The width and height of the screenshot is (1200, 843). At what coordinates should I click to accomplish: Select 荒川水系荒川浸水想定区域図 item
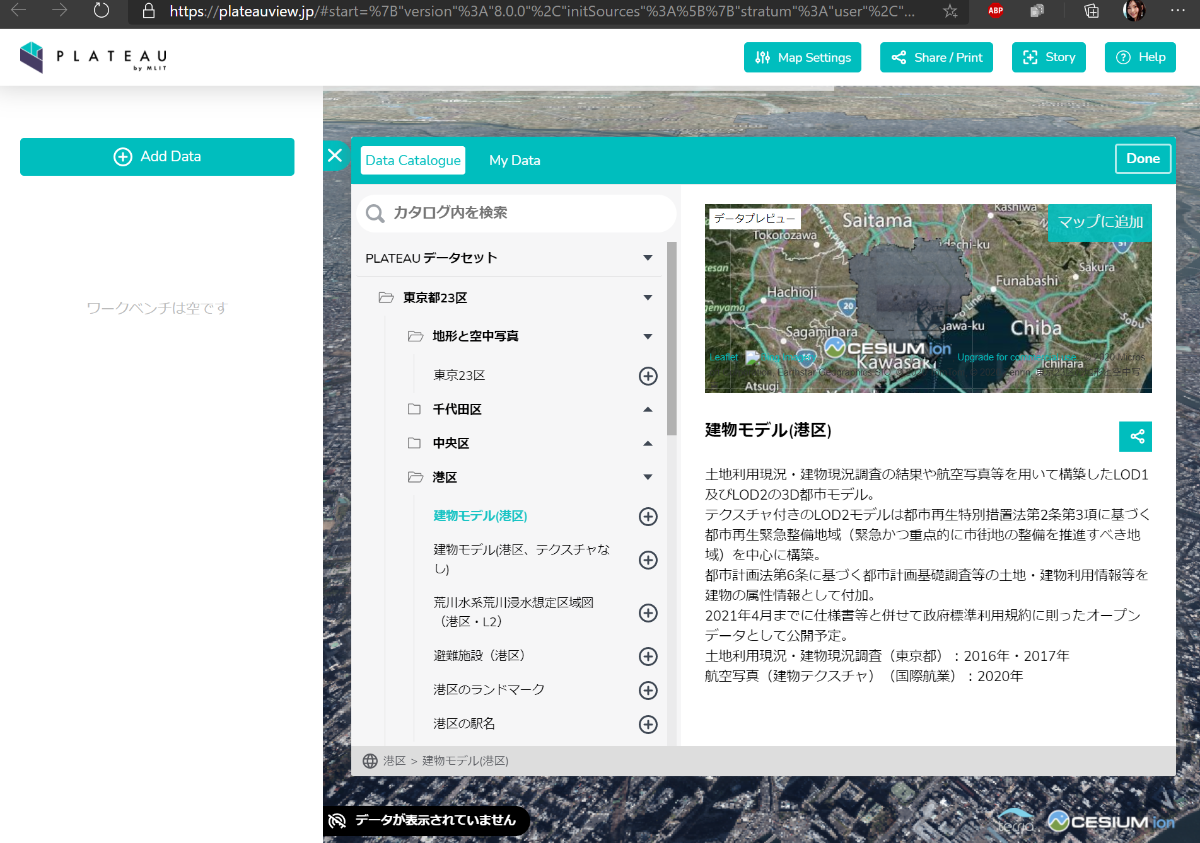[x=514, y=612]
